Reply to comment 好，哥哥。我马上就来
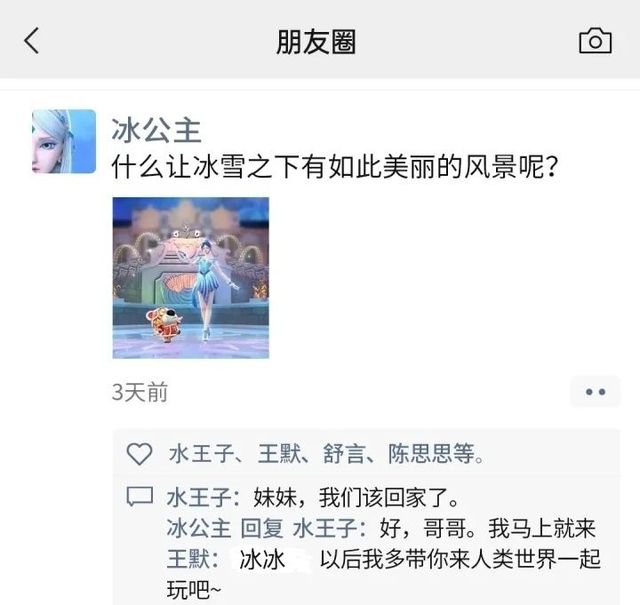This screenshot has width=640, height=605. click(x=487, y=528)
